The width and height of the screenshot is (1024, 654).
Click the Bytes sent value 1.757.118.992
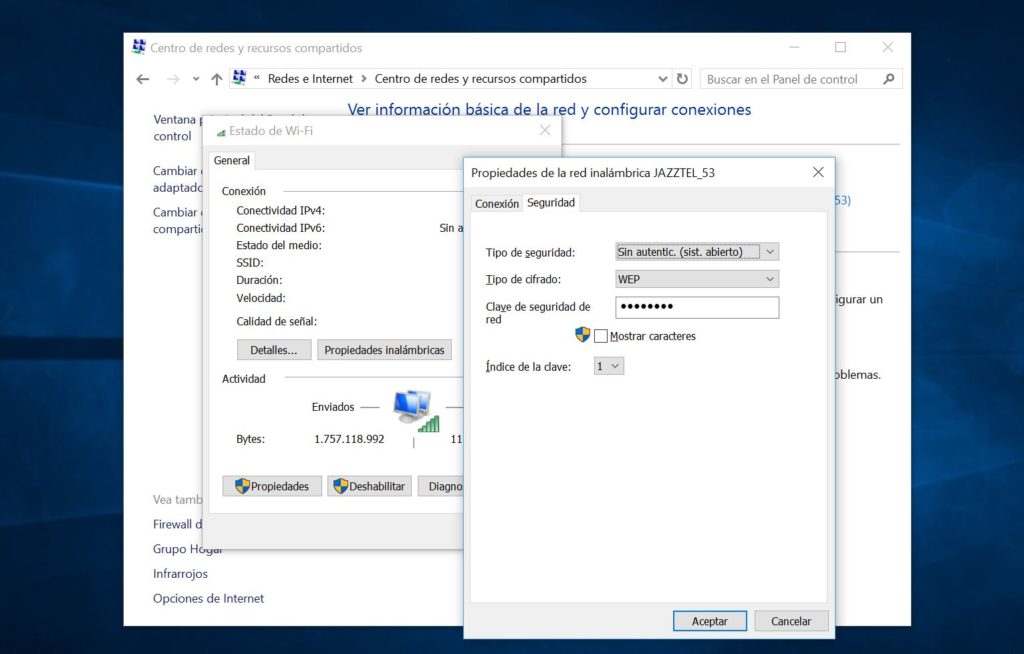tap(349, 439)
